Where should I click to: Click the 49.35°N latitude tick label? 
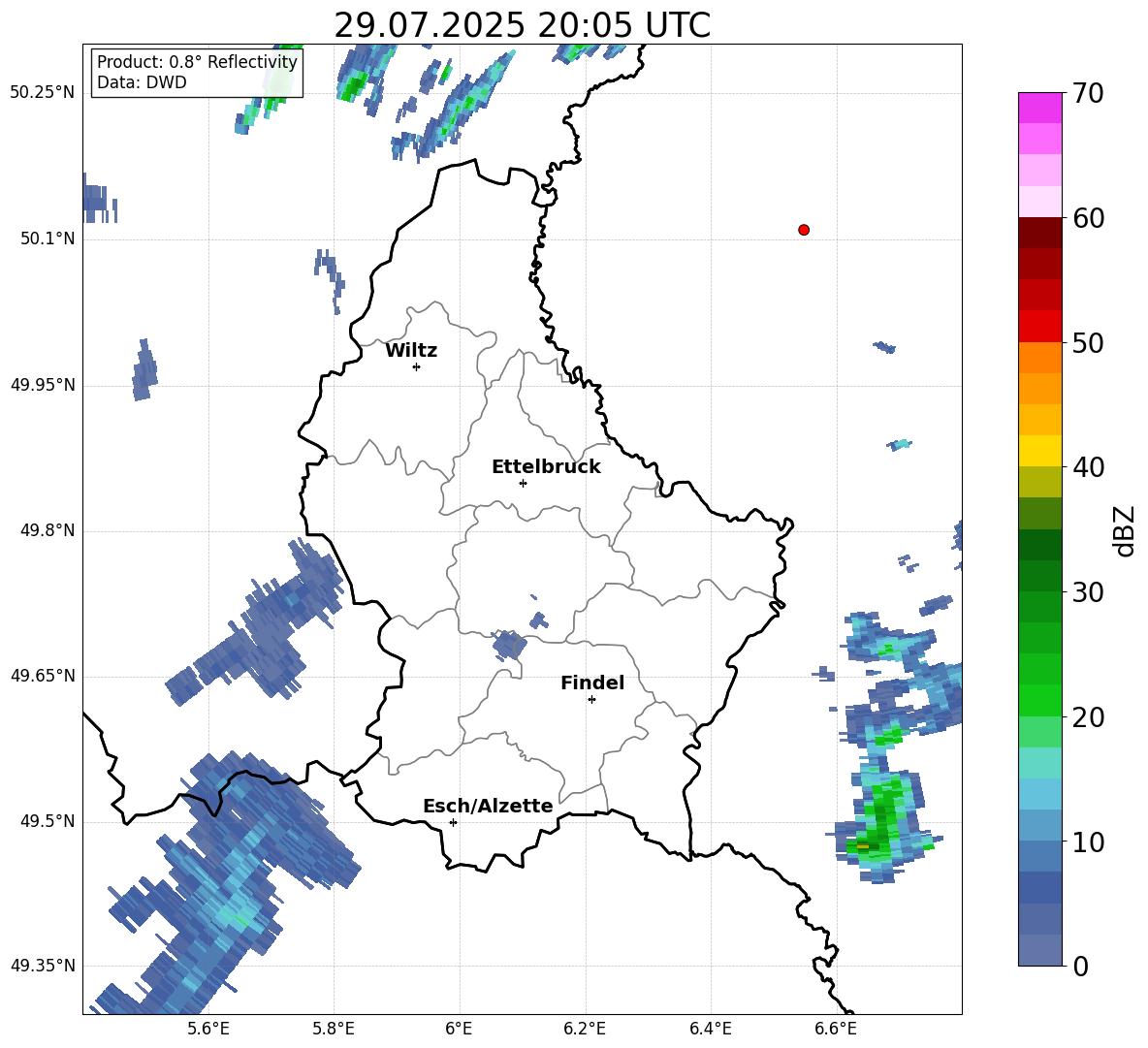coord(43,966)
